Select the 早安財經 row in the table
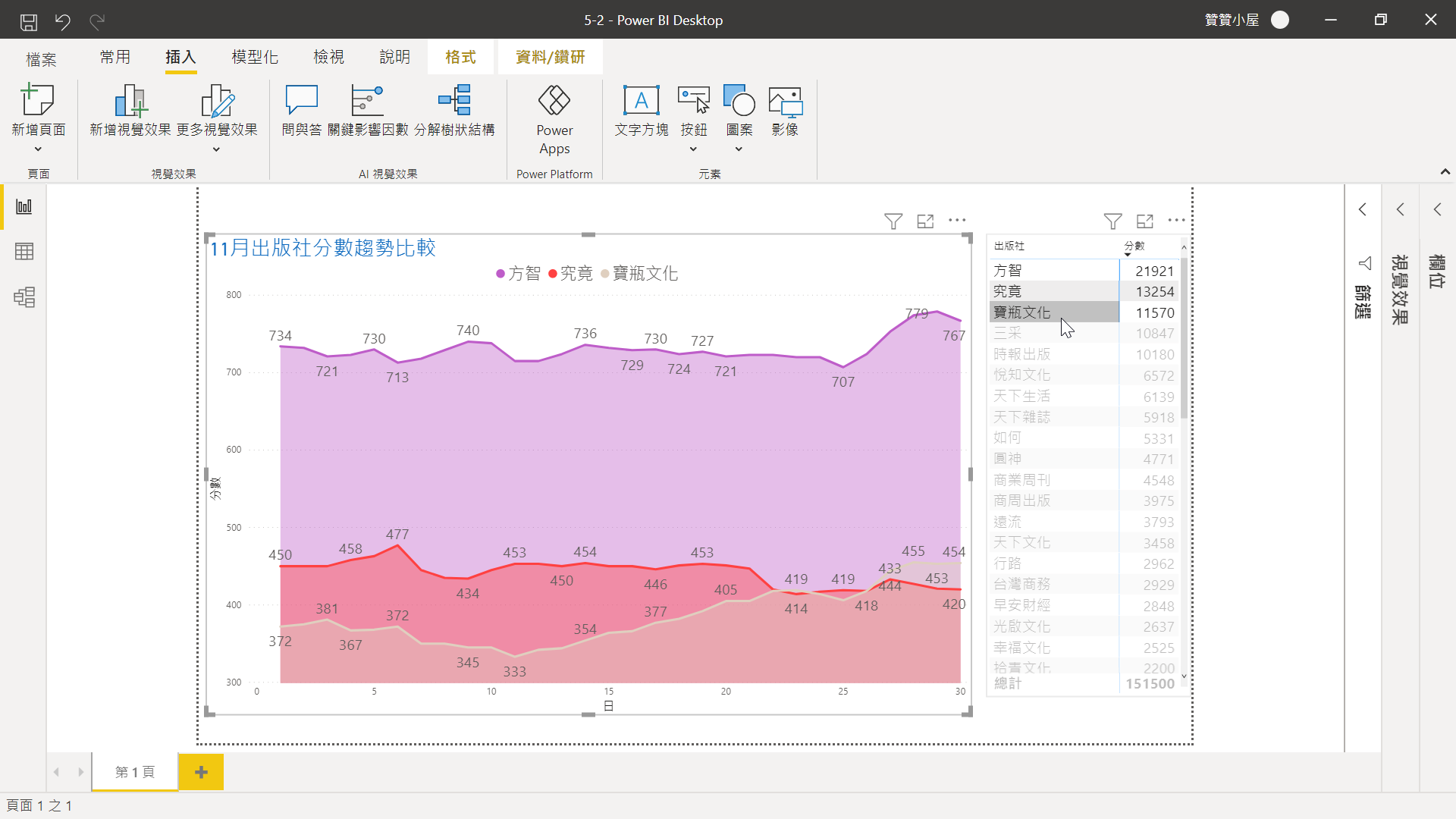Image resolution: width=1456 pixels, height=819 pixels. tap(1084, 605)
